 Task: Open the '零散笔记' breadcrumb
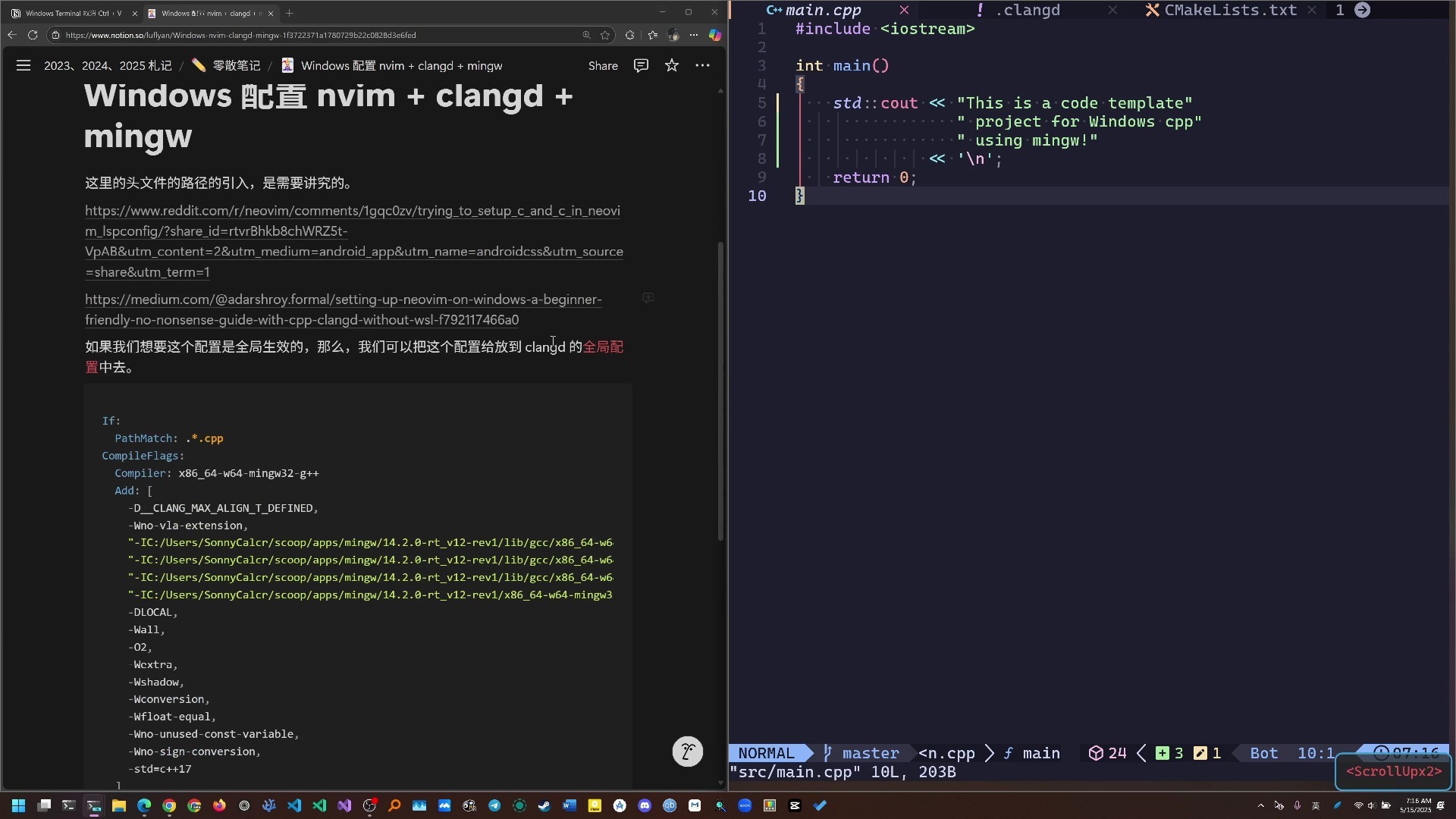pyautogui.click(x=226, y=66)
